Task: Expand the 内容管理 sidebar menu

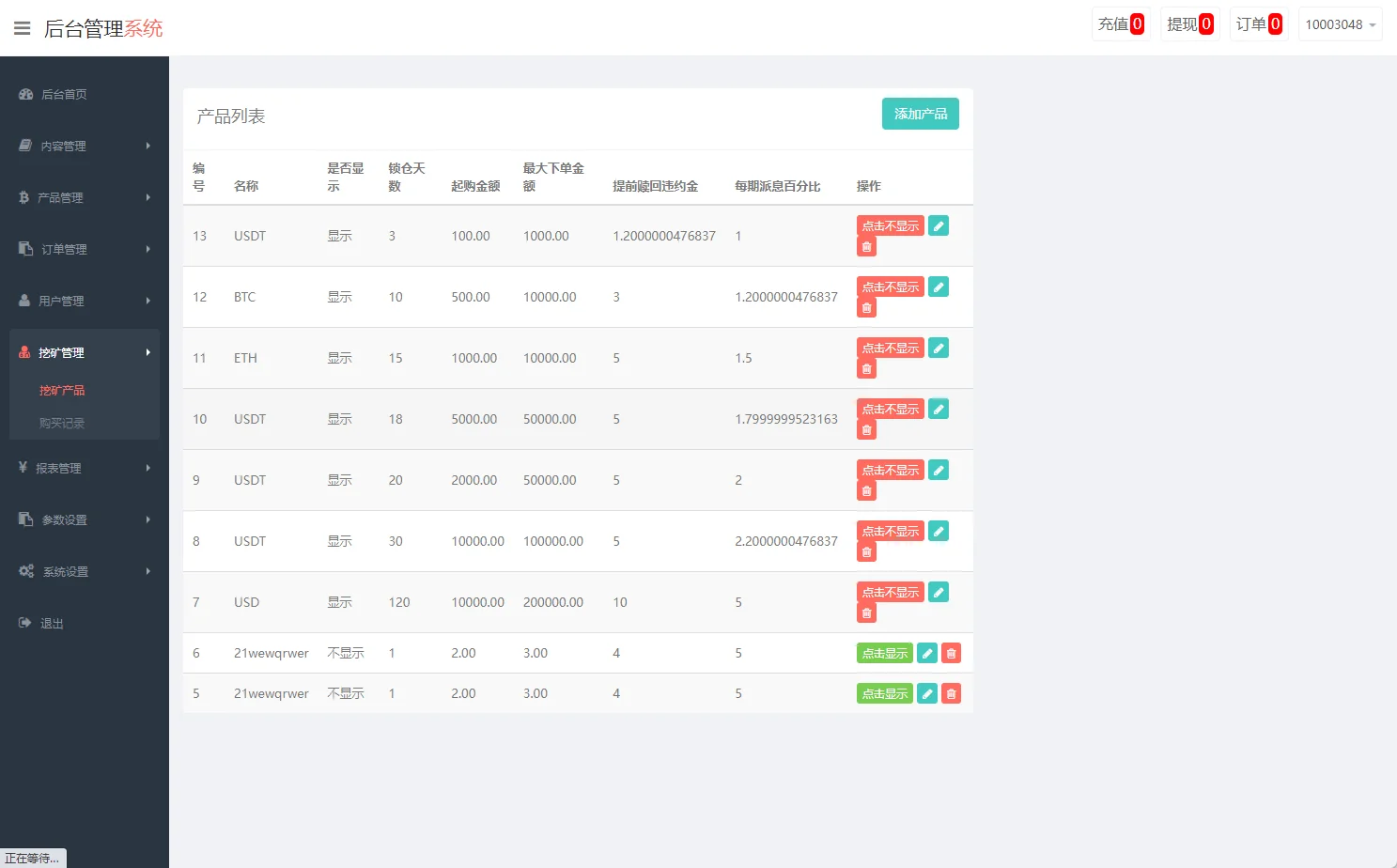Action: [x=84, y=146]
